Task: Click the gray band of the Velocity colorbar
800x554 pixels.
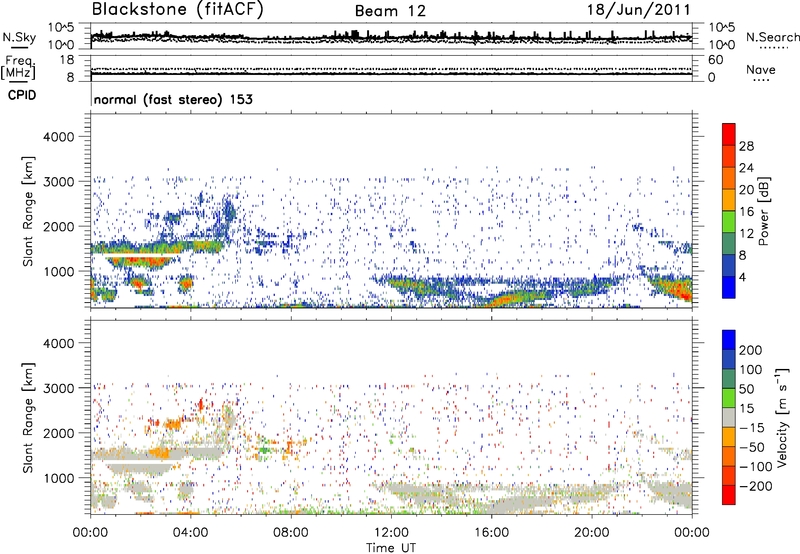Action: [729, 417]
